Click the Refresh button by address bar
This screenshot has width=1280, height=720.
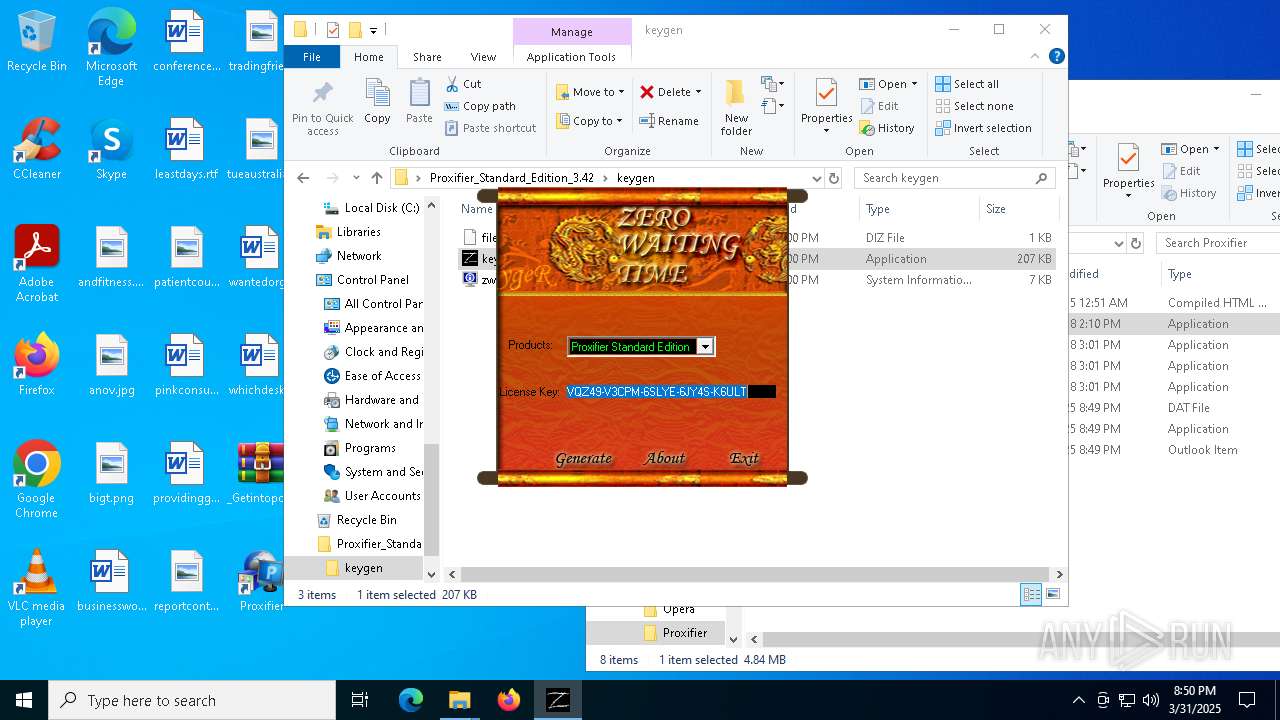tap(834, 178)
